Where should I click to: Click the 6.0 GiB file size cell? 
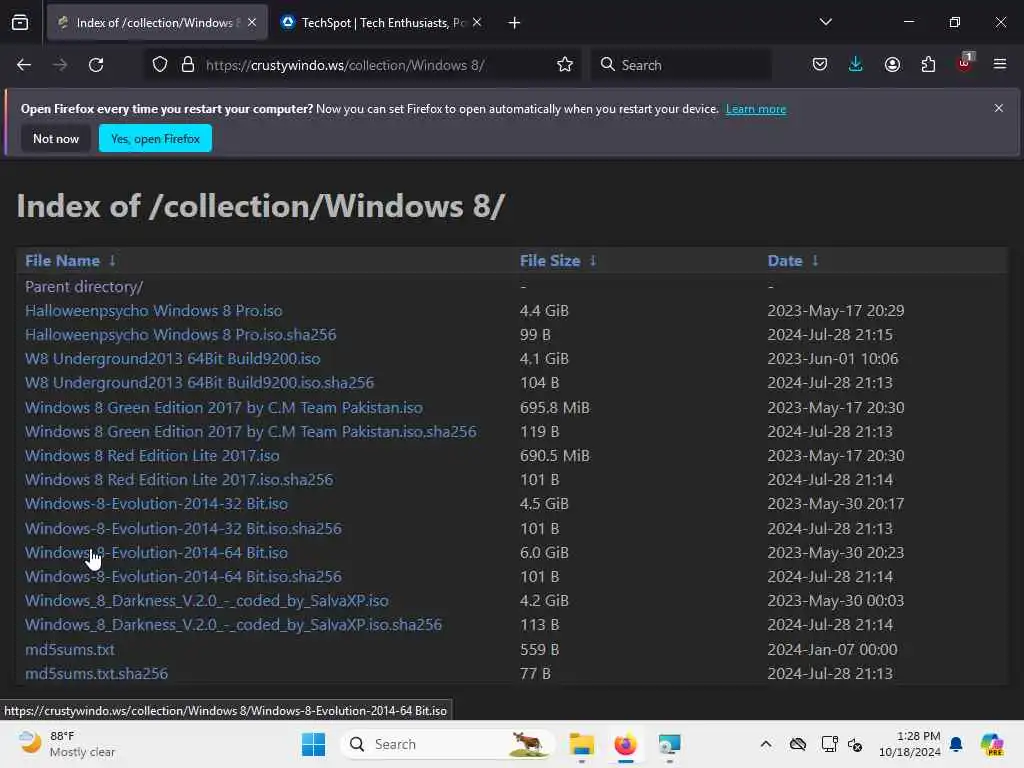pyautogui.click(x=544, y=552)
